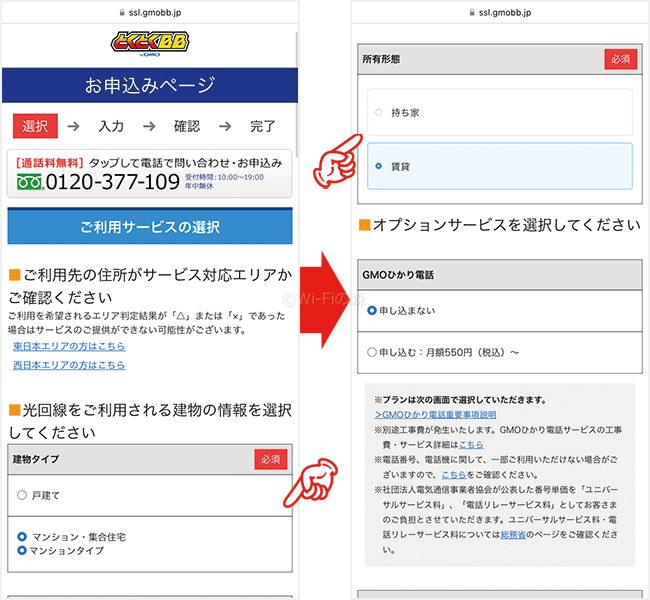Viewport: 650px width, 600px height.
Task: Click こちら link for 工事費・サービス詳細
Action: [x=471, y=445]
